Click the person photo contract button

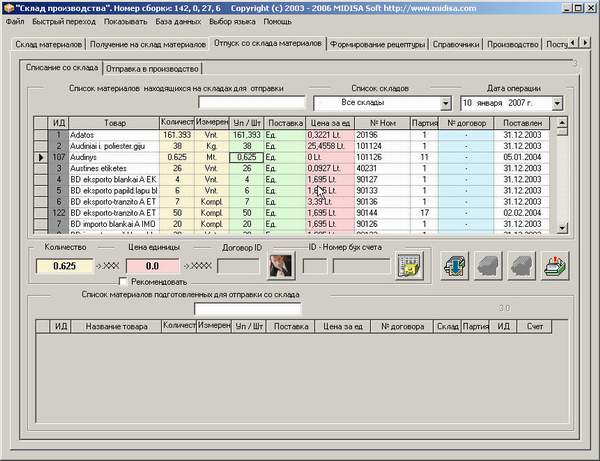point(279,265)
